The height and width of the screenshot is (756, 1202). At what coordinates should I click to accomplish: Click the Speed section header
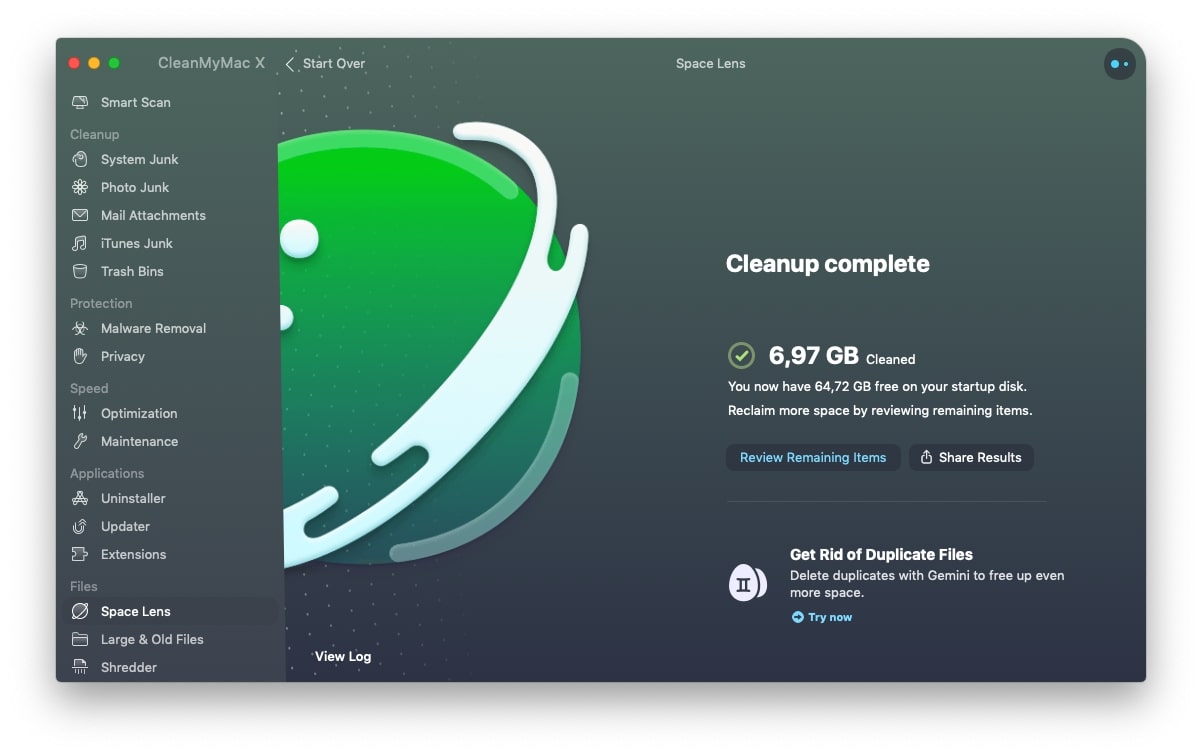[x=89, y=388]
